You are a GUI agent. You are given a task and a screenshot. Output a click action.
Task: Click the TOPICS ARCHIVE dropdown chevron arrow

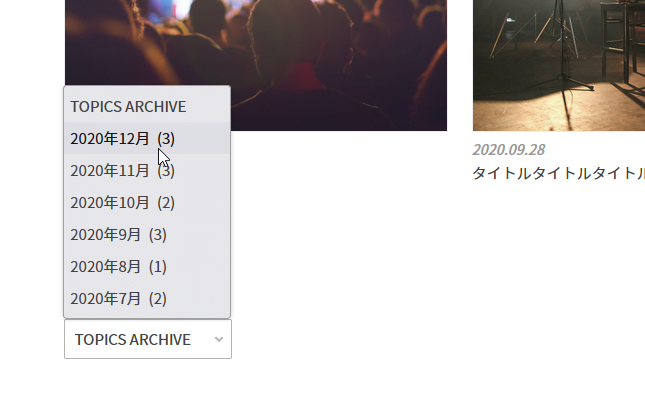pyautogui.click(x=219, y=339)
